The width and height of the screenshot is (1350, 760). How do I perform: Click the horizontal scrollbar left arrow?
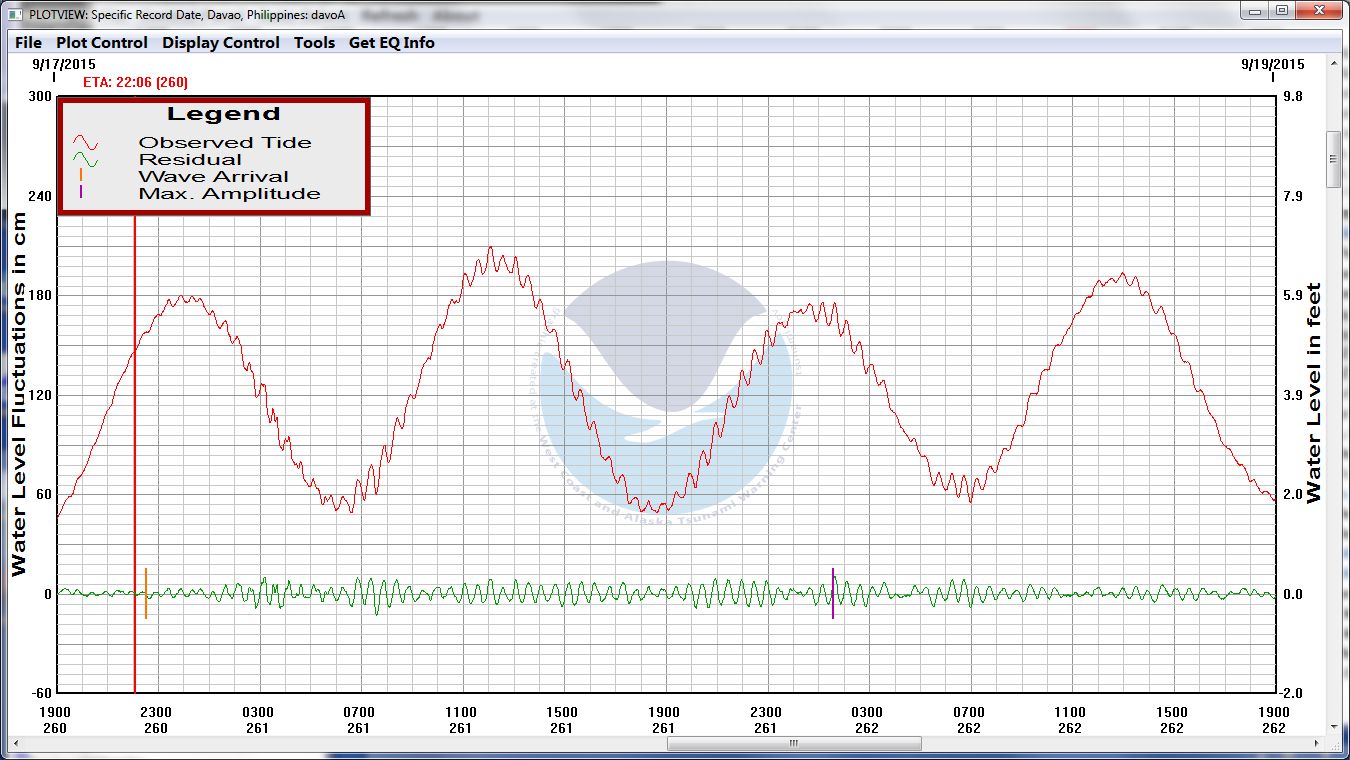(x=16, y=744)
